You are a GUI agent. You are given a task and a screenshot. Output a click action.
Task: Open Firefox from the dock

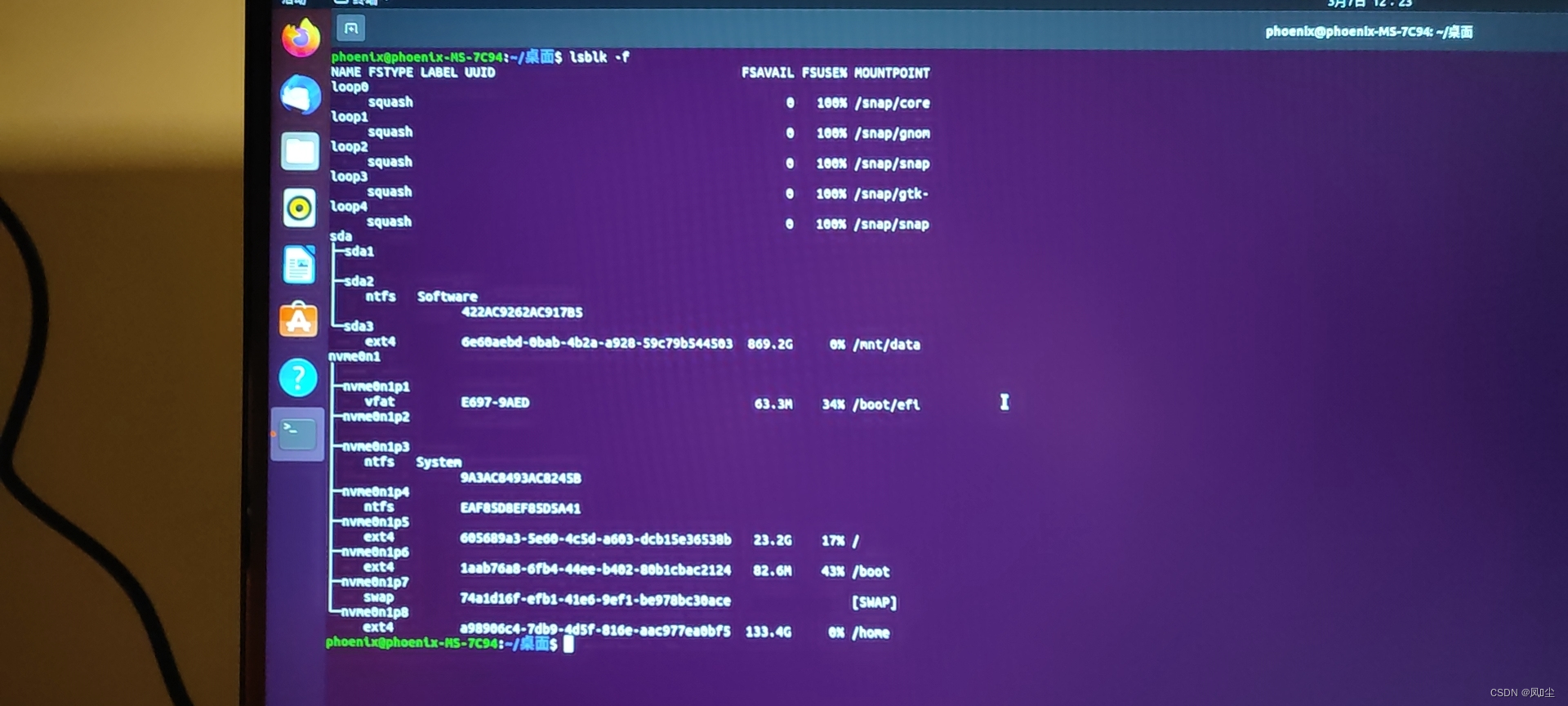pyautogui.click(x=301, y=38)
